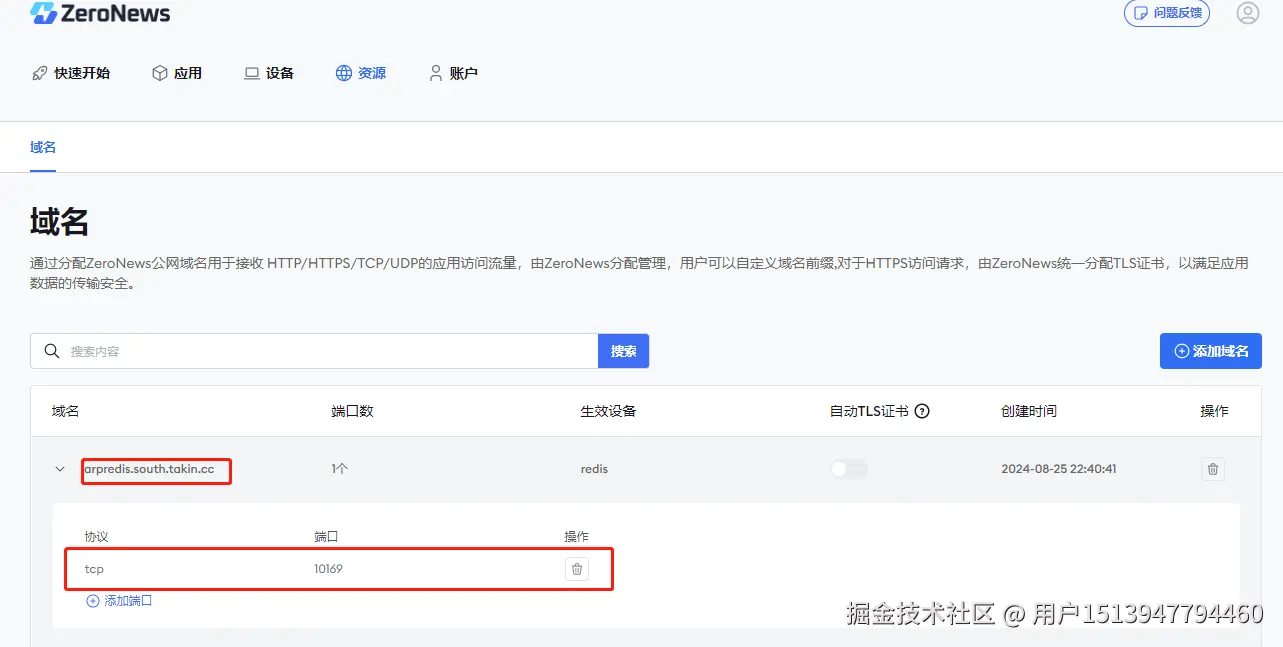Open the 资源 menu

pos(361,73)
